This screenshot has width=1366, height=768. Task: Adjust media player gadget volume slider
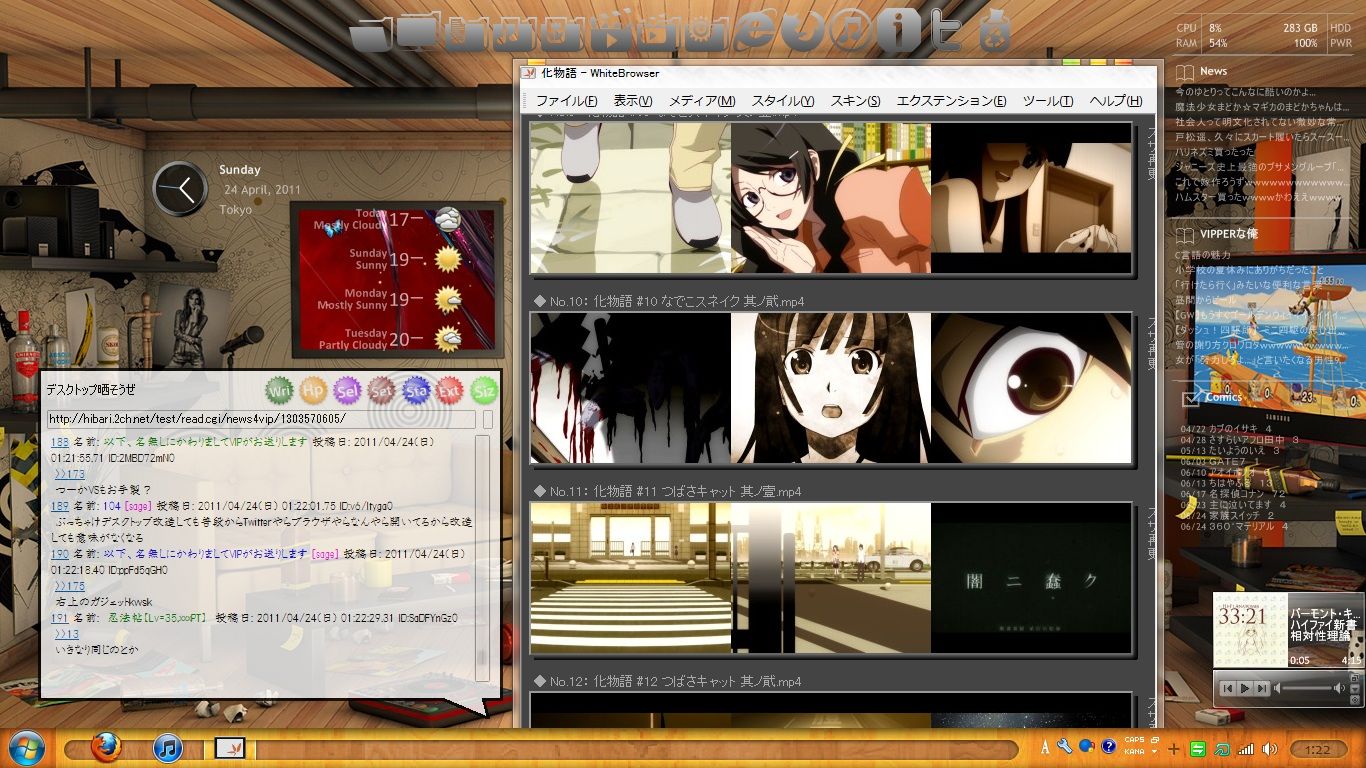tap(1307, 688)
